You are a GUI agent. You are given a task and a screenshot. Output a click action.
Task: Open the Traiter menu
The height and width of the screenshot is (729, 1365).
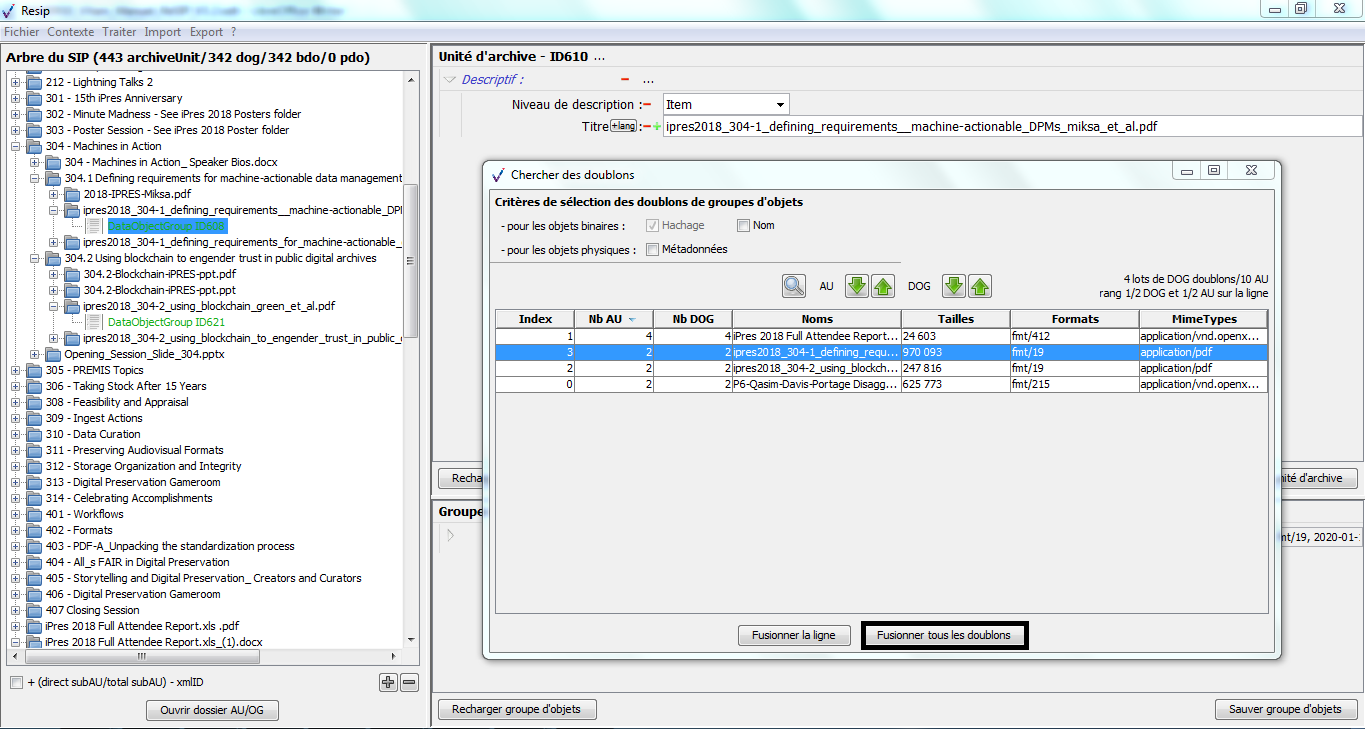coord(119,32)
